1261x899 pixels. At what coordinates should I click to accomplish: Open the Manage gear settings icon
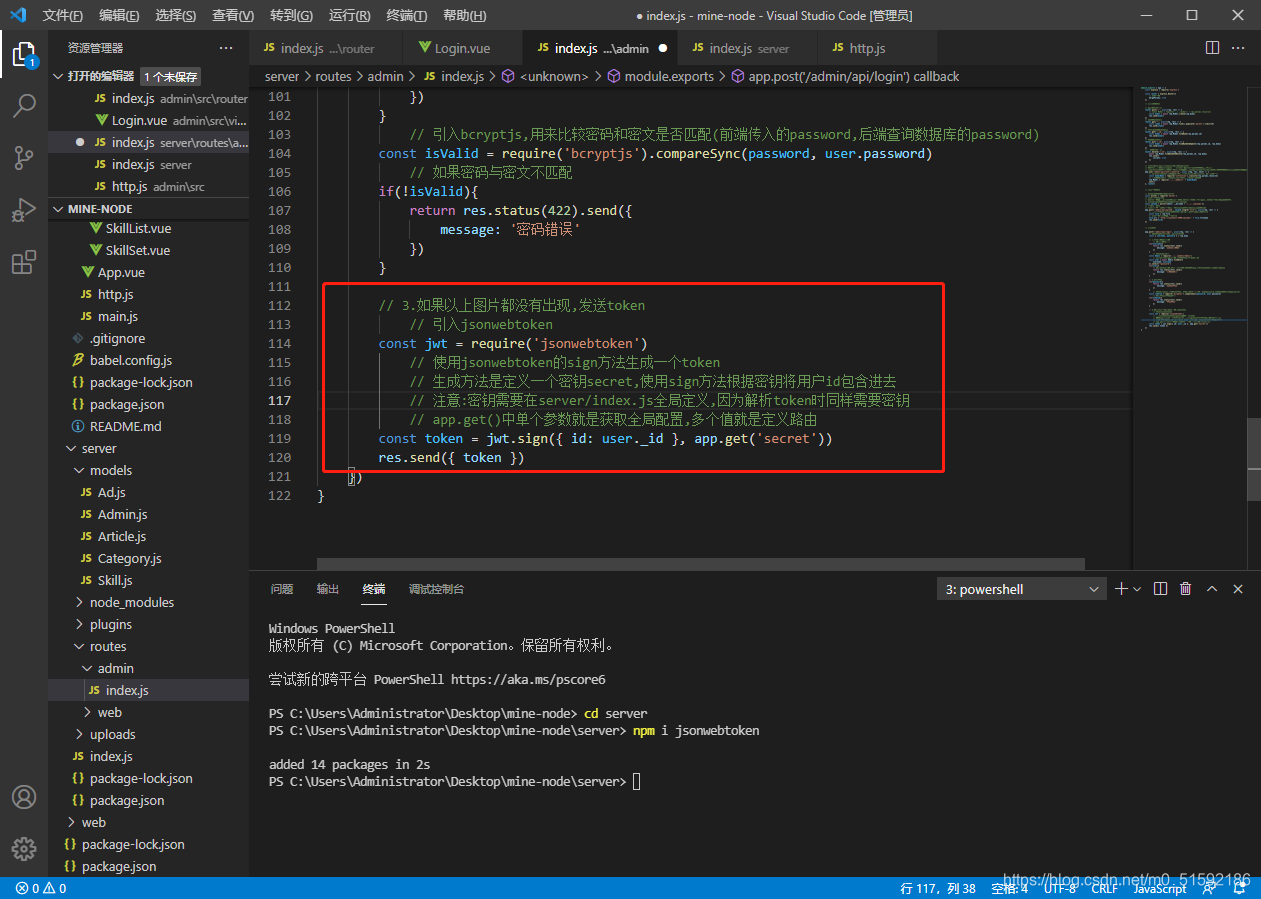24,849
